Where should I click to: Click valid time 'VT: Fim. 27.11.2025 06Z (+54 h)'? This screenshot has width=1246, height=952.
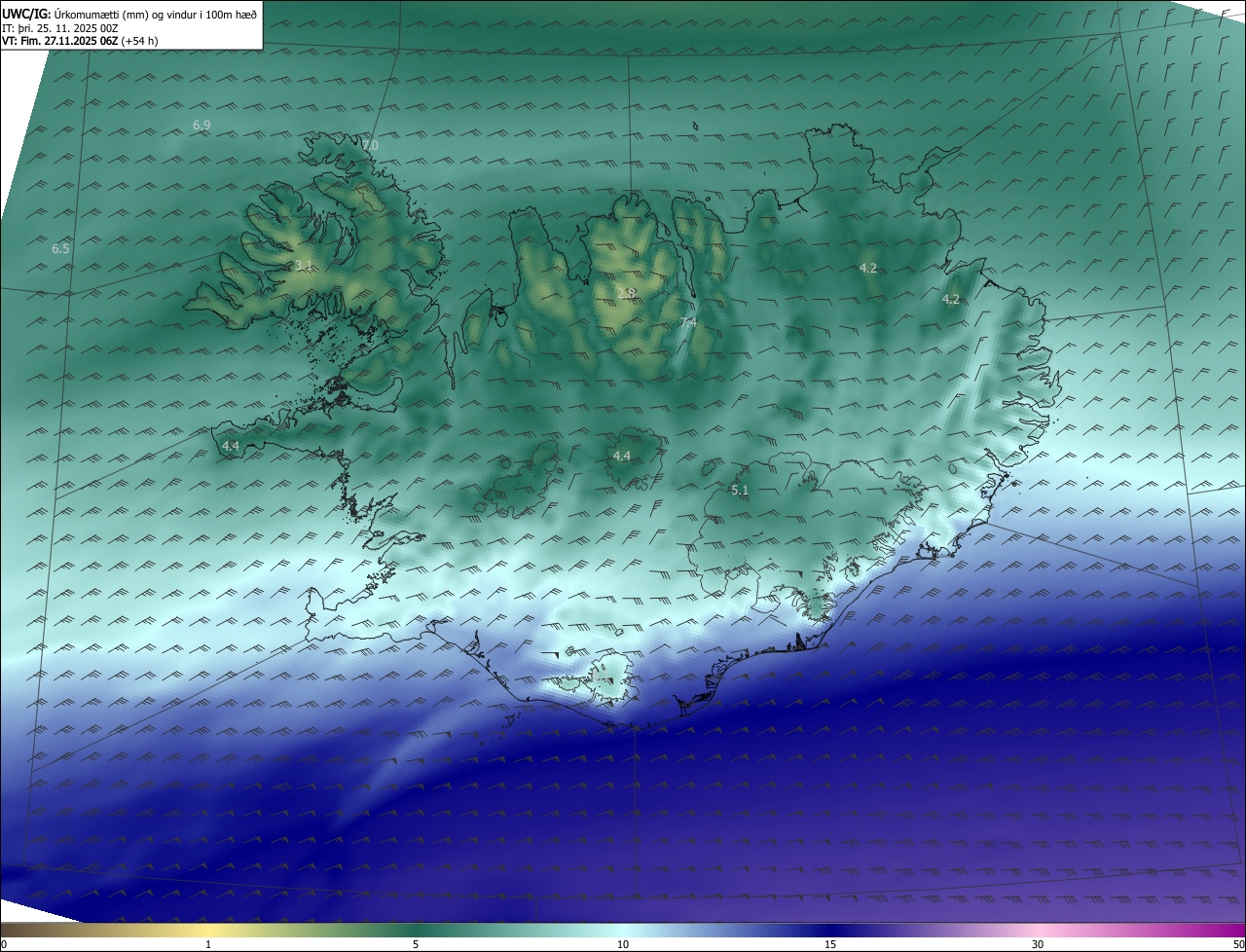[x=80, y=41]
